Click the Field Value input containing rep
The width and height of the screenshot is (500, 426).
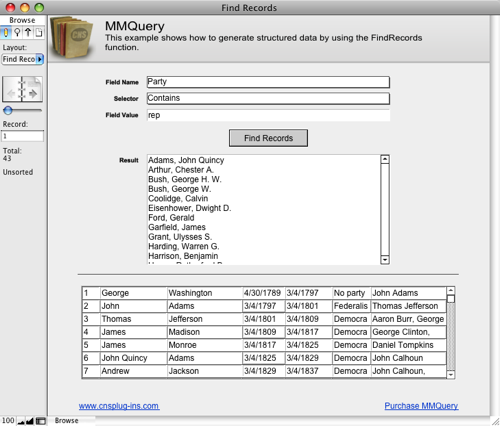[x=268, y=115]
